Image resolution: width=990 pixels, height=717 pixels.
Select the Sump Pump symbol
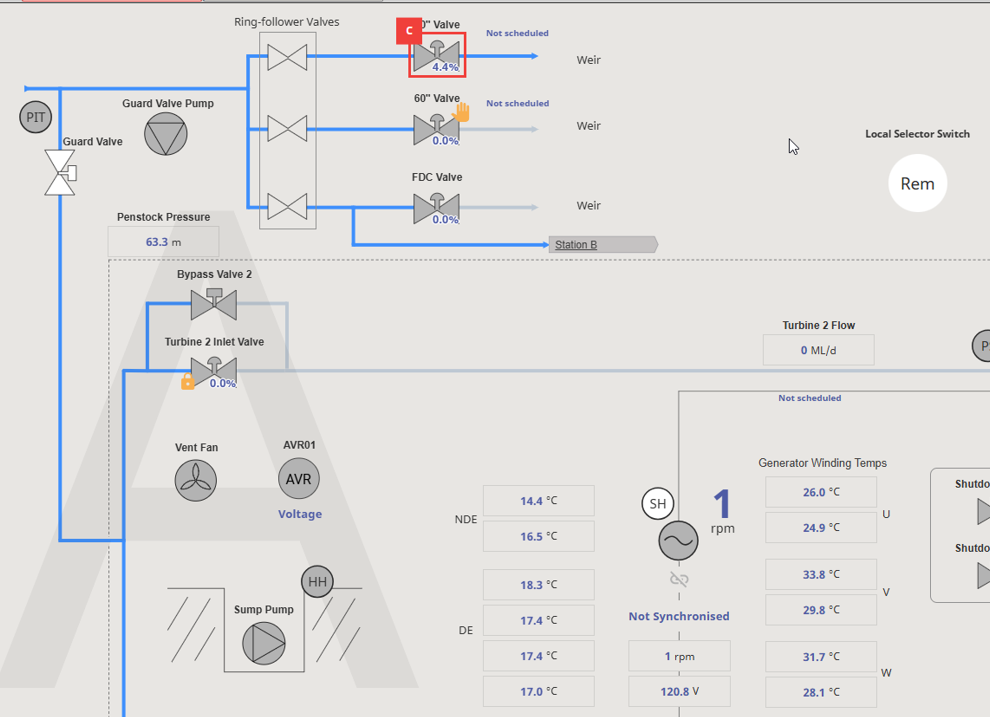click(264, 643)
